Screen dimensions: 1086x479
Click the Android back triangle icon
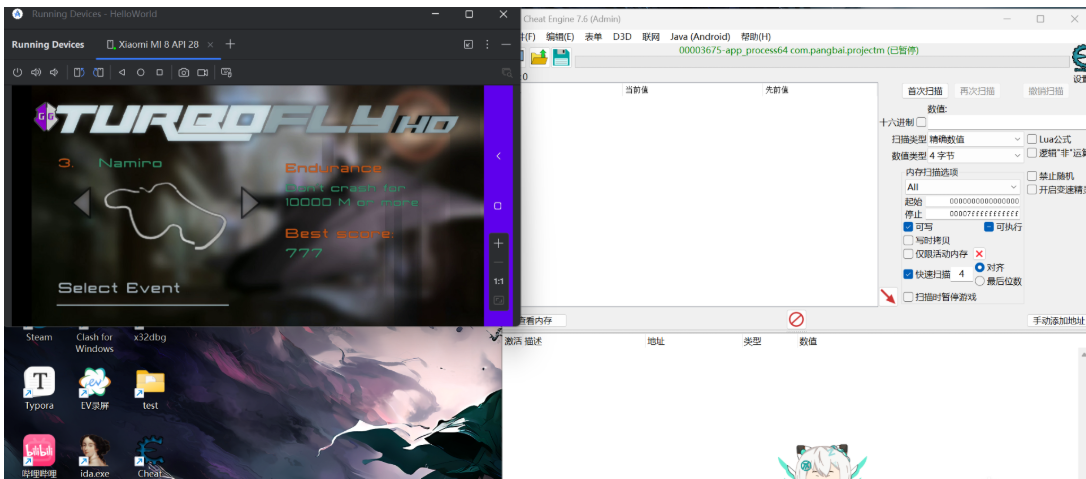(122, 72)
